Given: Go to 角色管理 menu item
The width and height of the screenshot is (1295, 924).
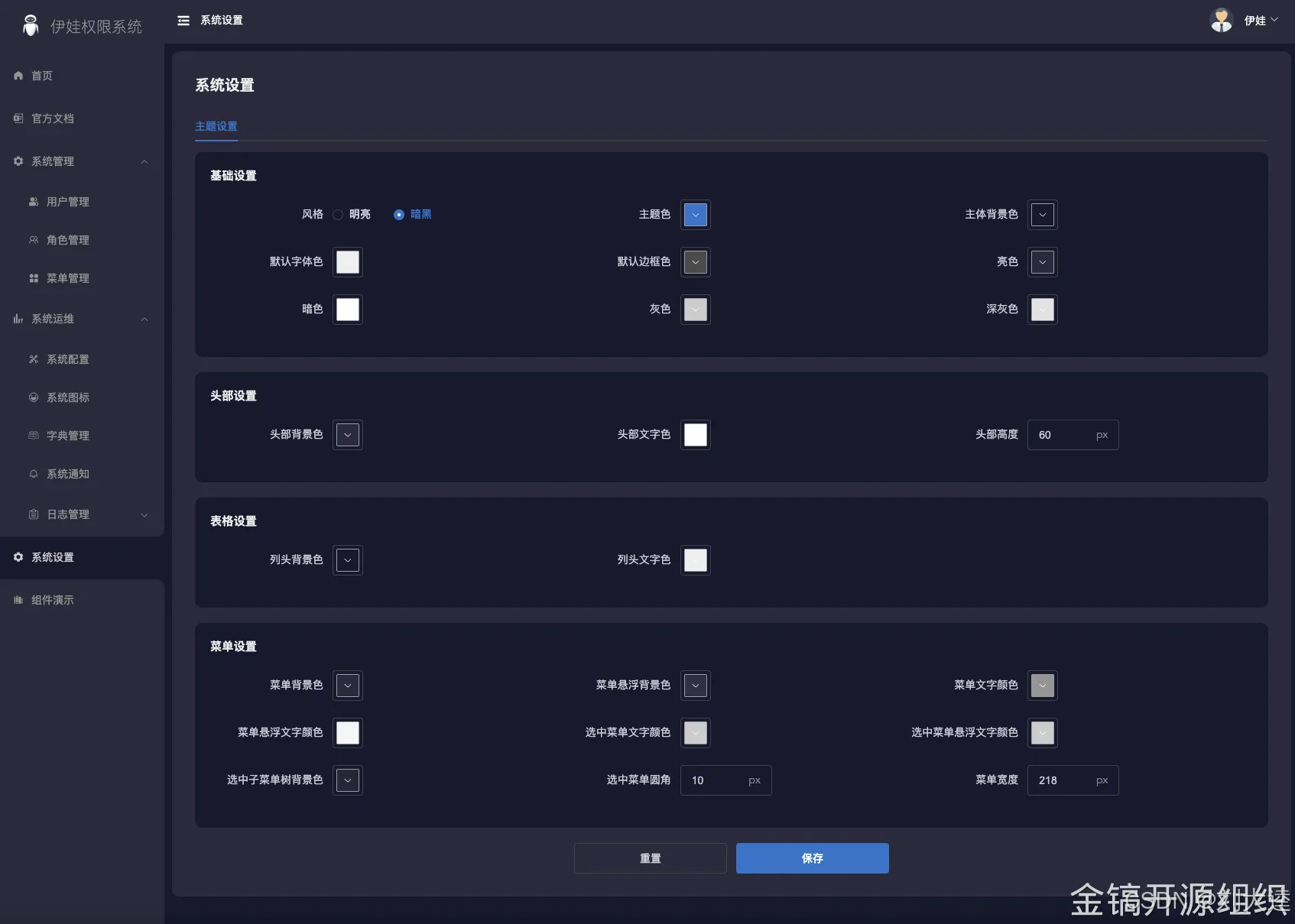Looking at the screenshot, I should (83, 240).
